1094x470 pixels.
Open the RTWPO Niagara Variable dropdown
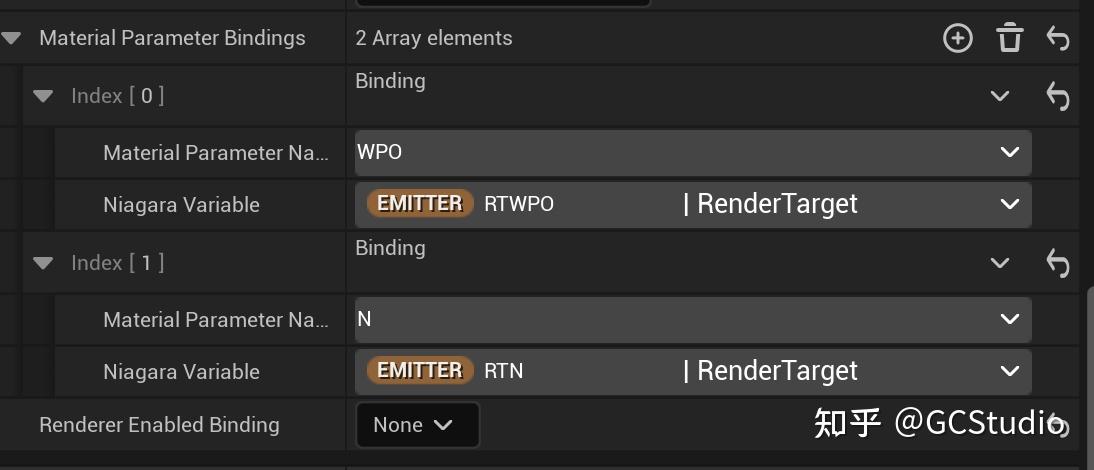pos(1008,204)
